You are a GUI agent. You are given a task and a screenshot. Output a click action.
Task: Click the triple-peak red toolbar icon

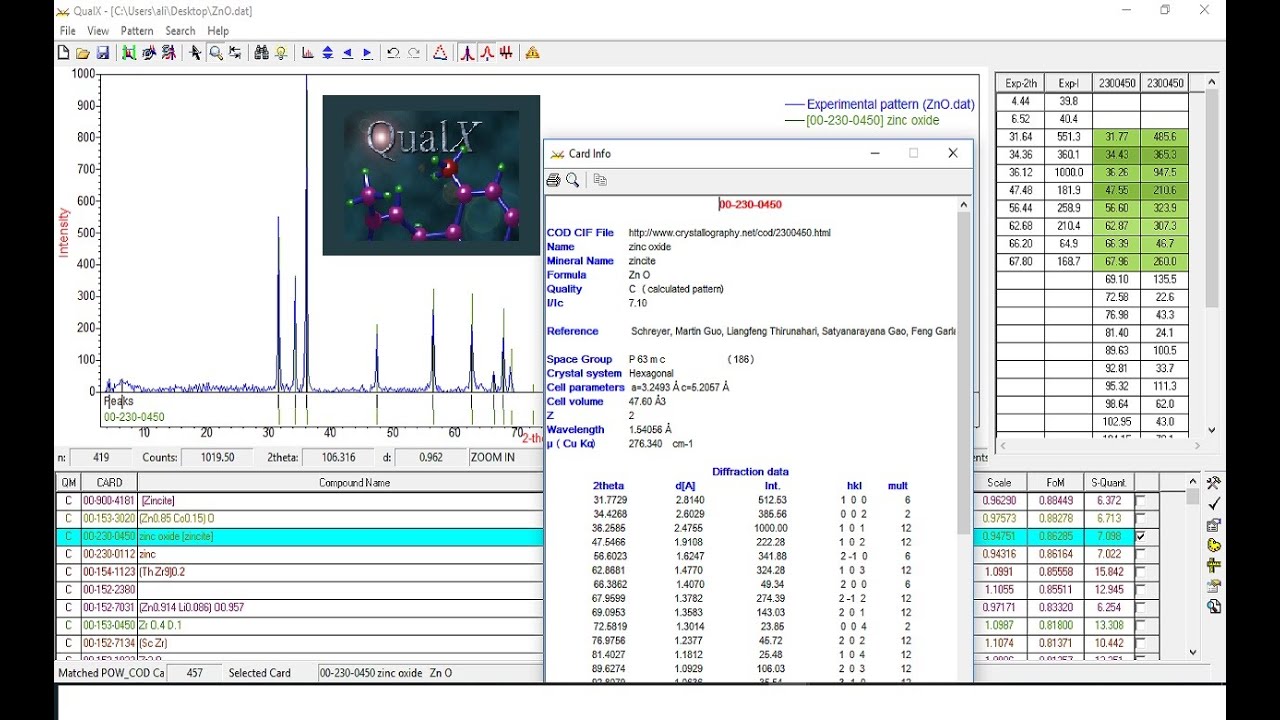[x=506, y=53]
